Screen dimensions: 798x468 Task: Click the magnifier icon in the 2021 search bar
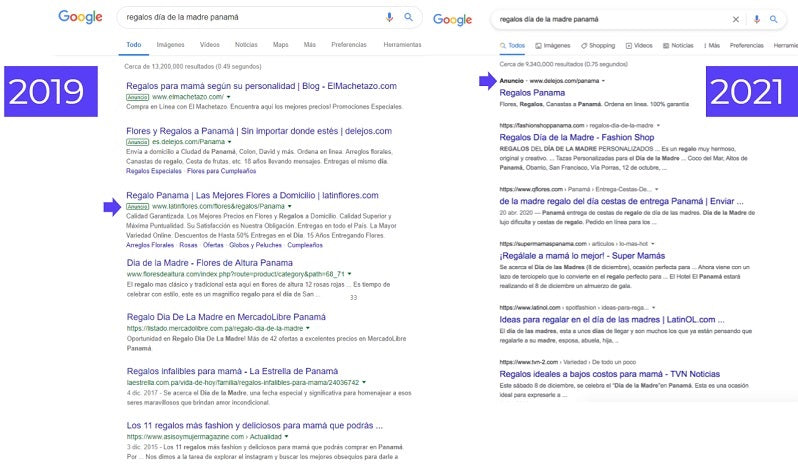(774, 19)
